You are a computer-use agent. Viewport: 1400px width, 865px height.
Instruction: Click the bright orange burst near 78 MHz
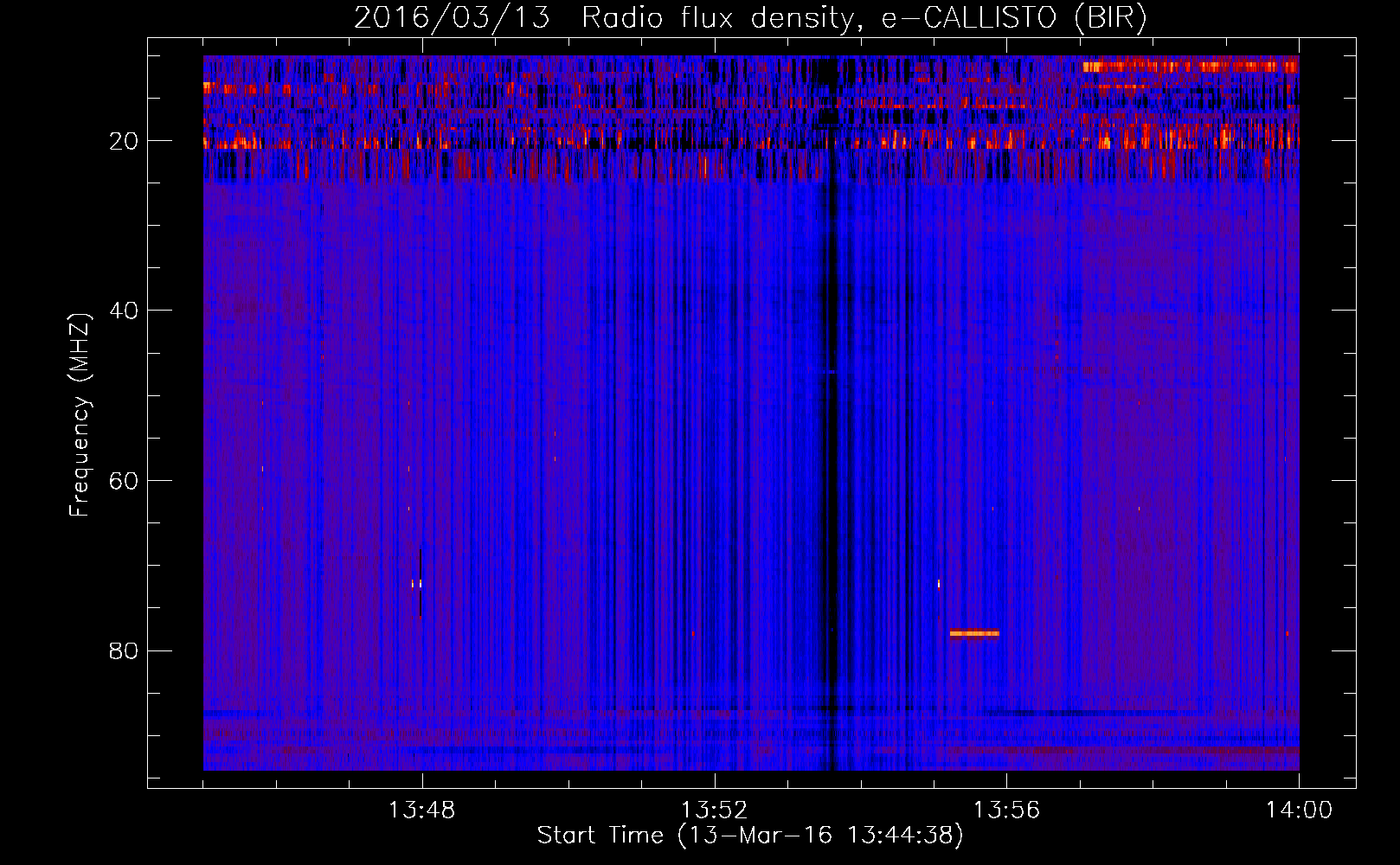[x=974, y=633]
